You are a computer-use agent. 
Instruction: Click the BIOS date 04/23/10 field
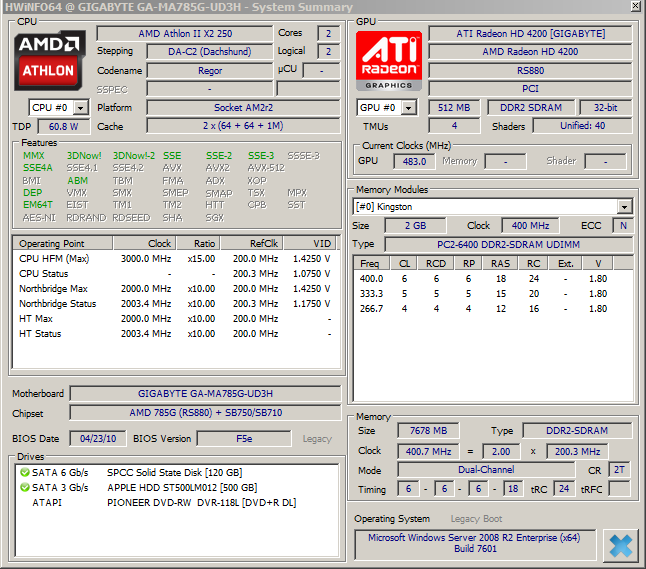(98, 439)
